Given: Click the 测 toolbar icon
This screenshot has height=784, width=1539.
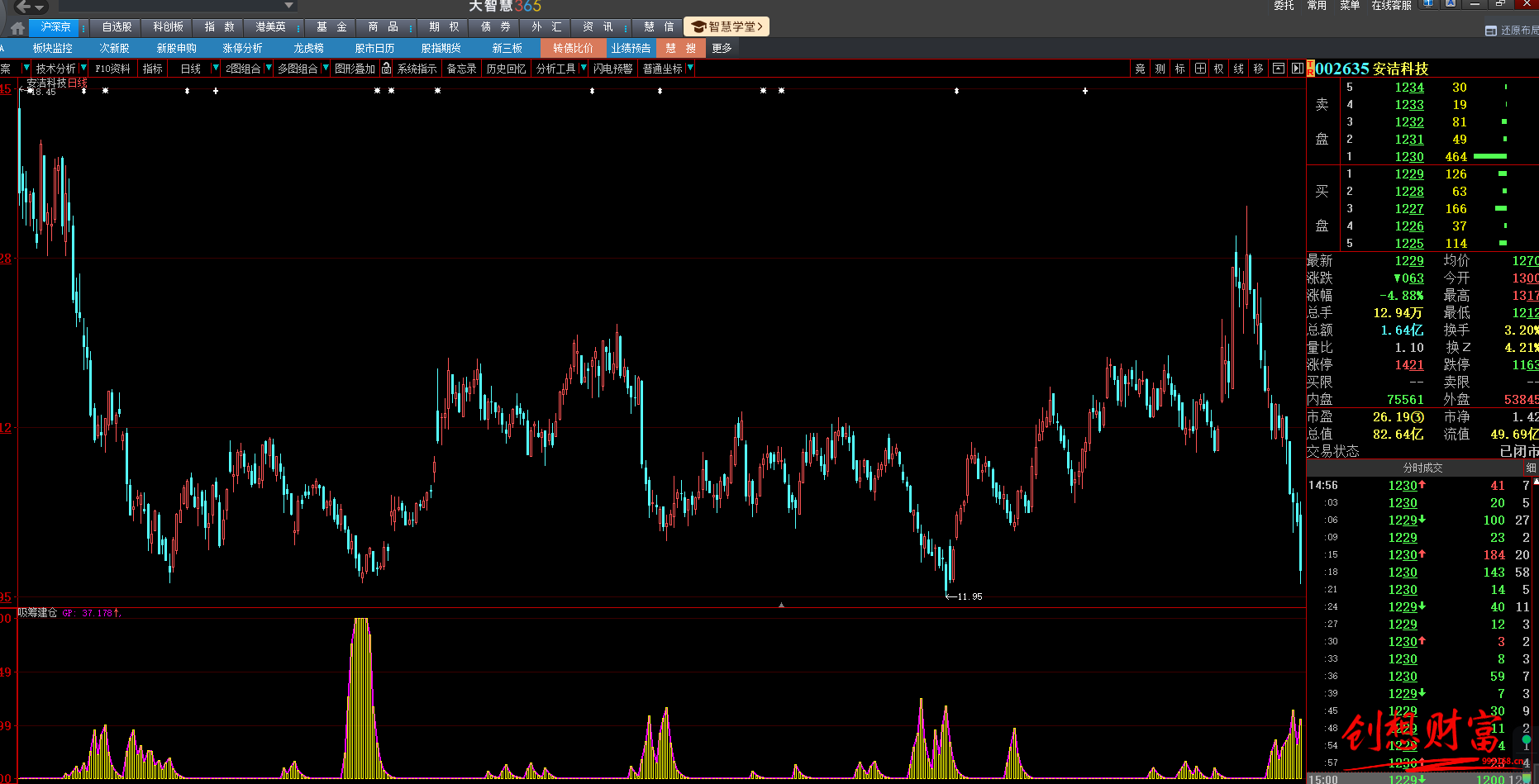Looking at the screenshot, I should coord(1160,69).
